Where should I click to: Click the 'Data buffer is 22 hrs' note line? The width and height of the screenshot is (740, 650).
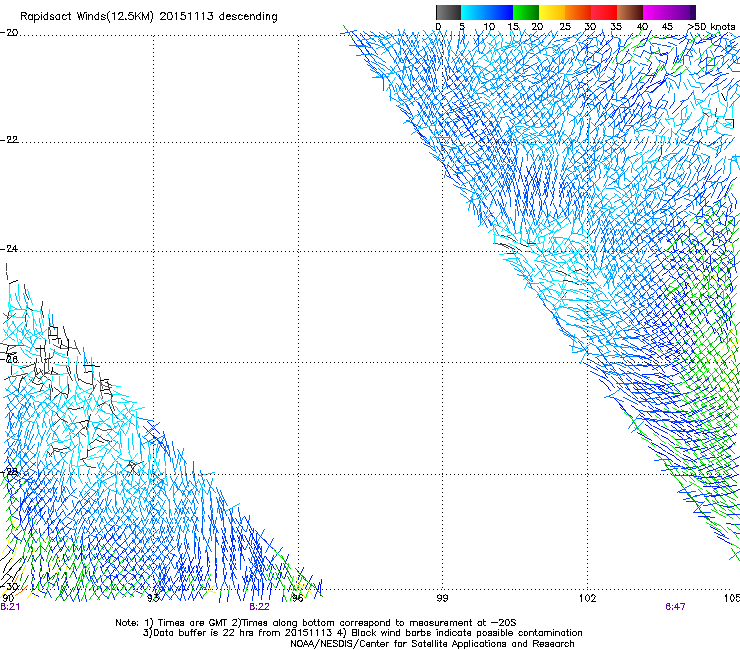coord(362,633)
